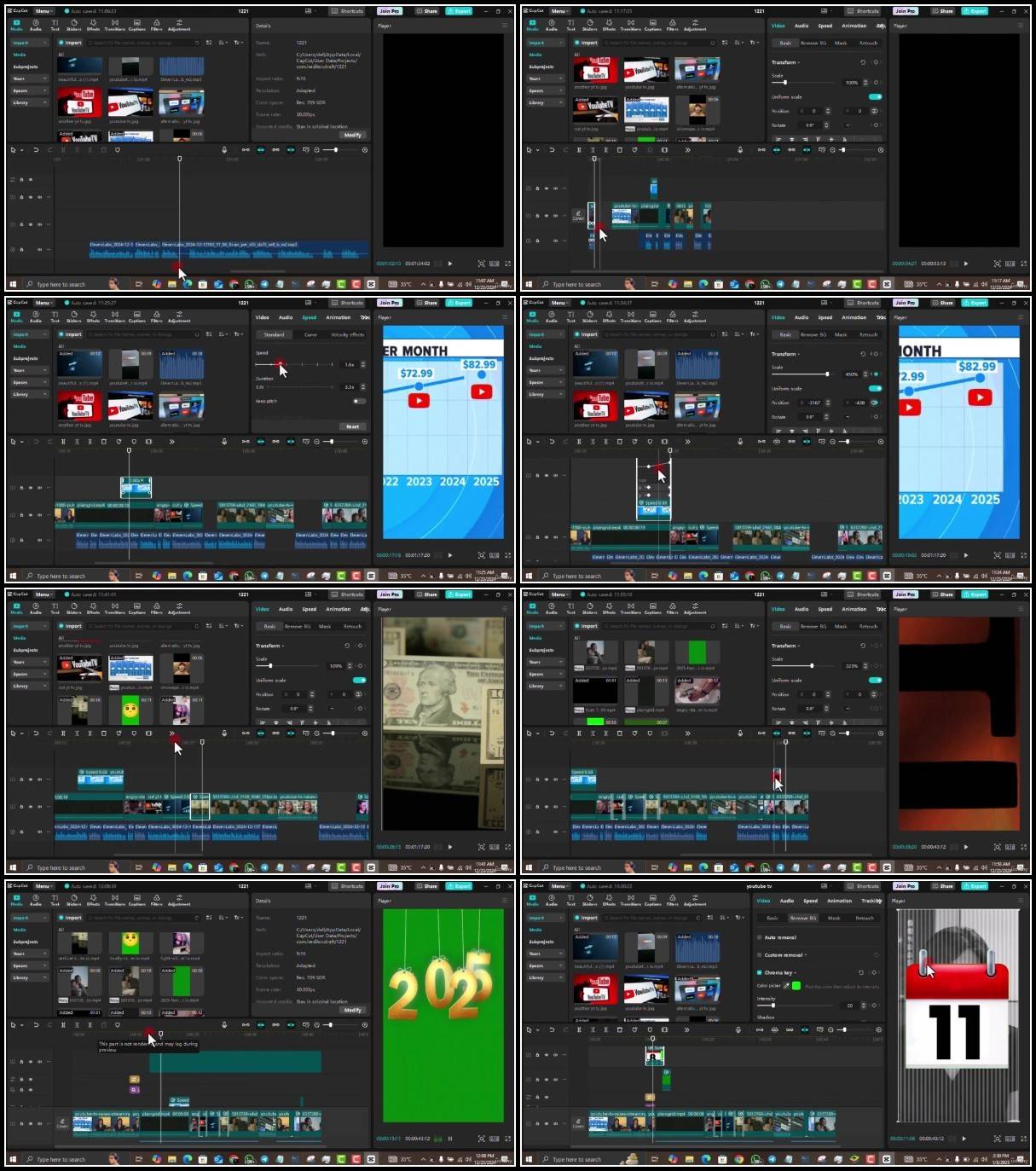This screenshot has height=1171, width=1036.
Task: Open Menu dropdown in audio-only timeline window
Action: (x=43, y=11)
